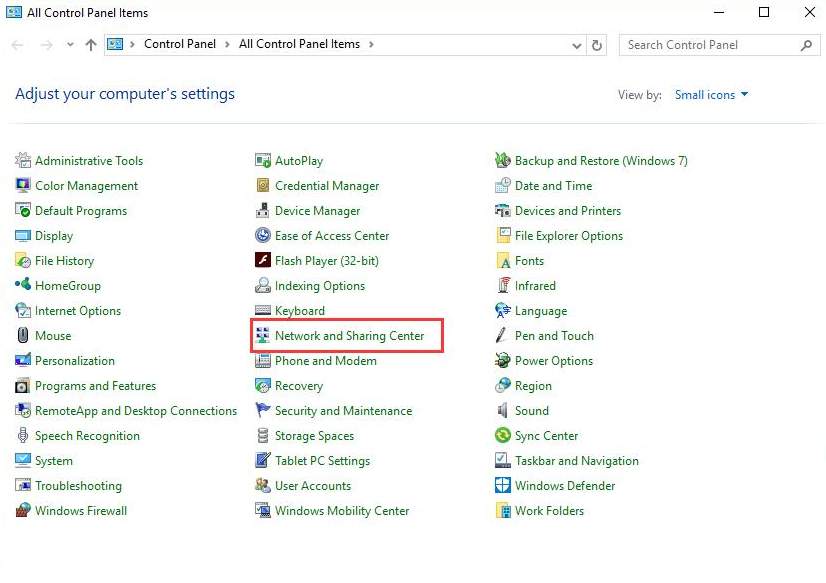Viewport: 826px width, 583px height.
Task: Click the Sound speaker icon
Action: click(x=503, y=410)
